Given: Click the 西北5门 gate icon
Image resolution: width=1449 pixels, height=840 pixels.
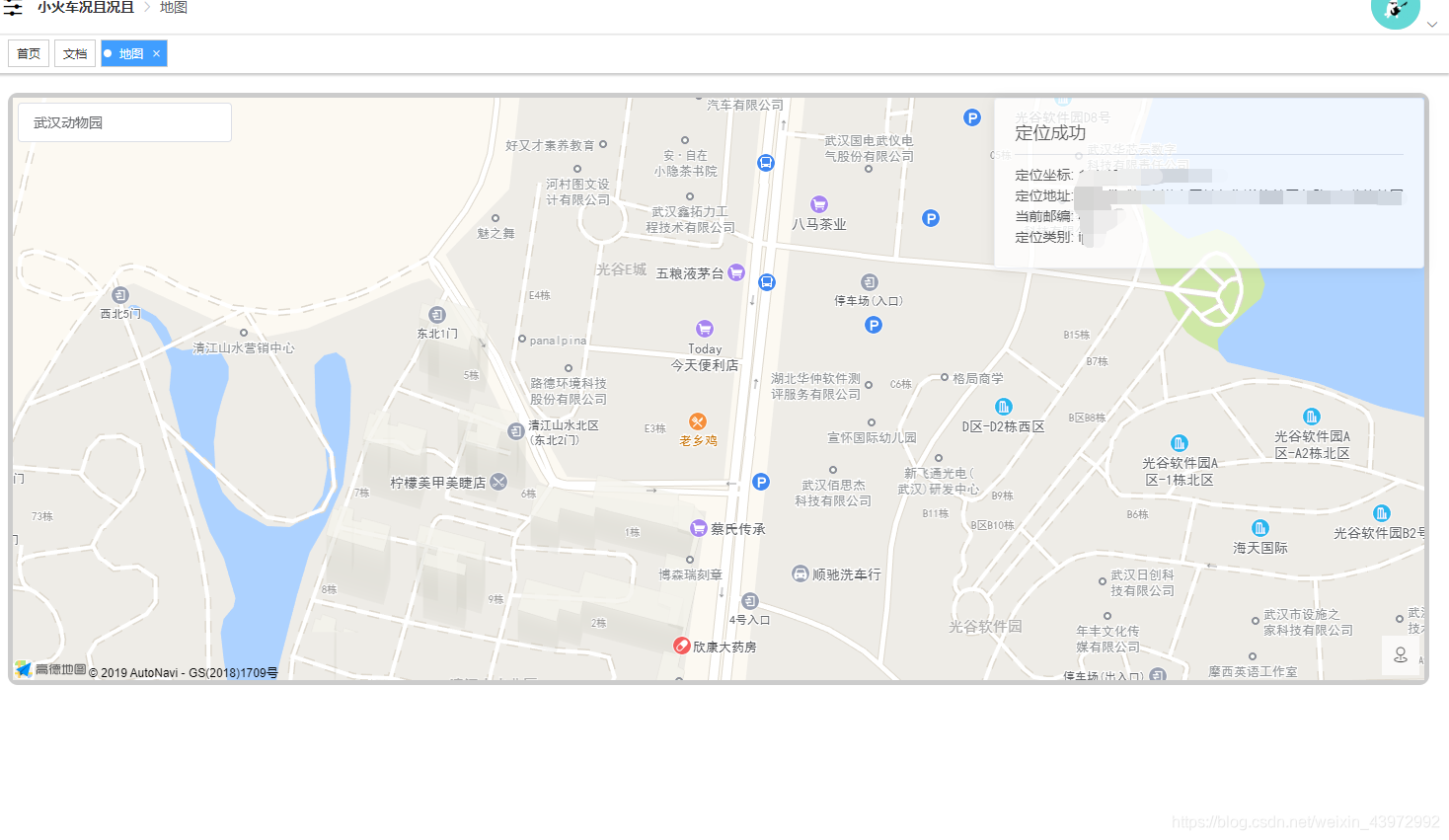Looking at the screenshot, I should point(120,295).
